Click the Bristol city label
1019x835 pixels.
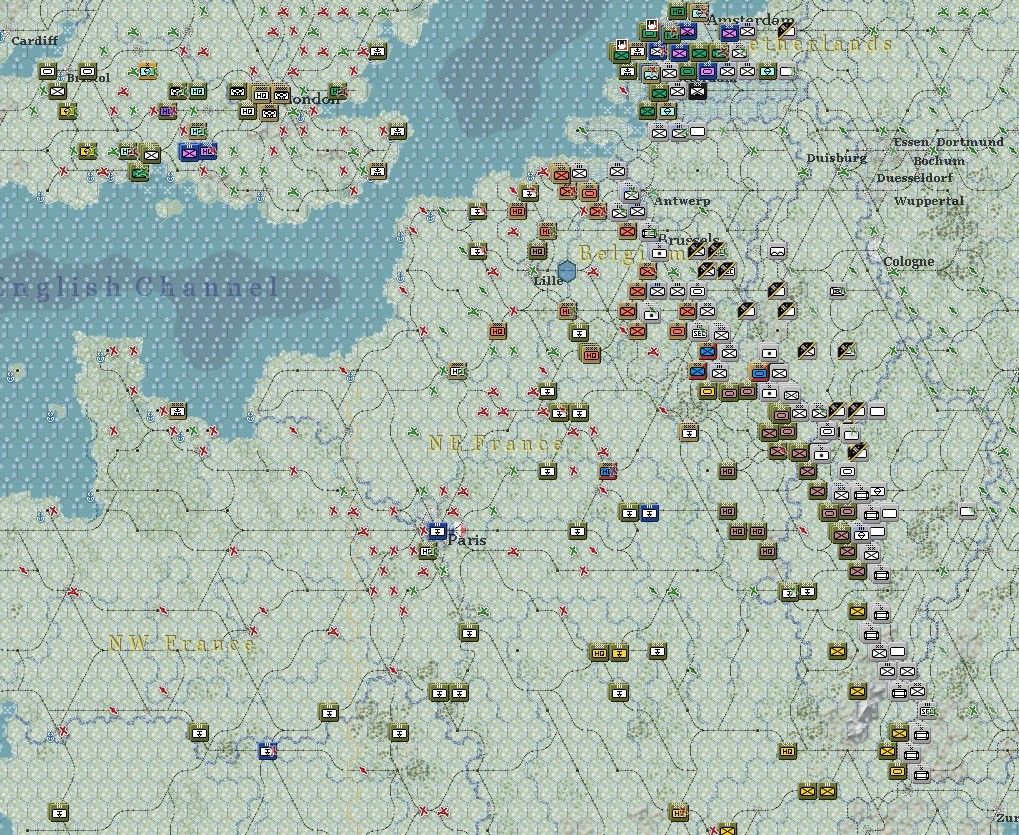[88, 78]
